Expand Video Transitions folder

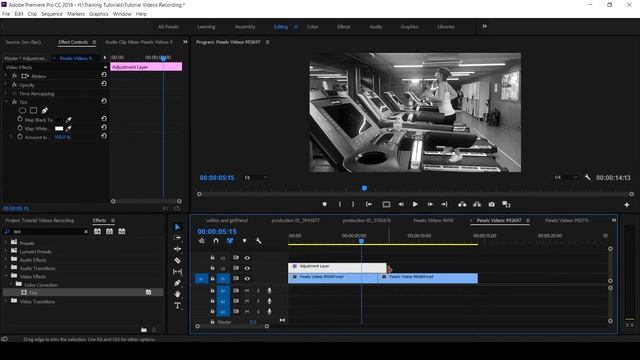6,301
